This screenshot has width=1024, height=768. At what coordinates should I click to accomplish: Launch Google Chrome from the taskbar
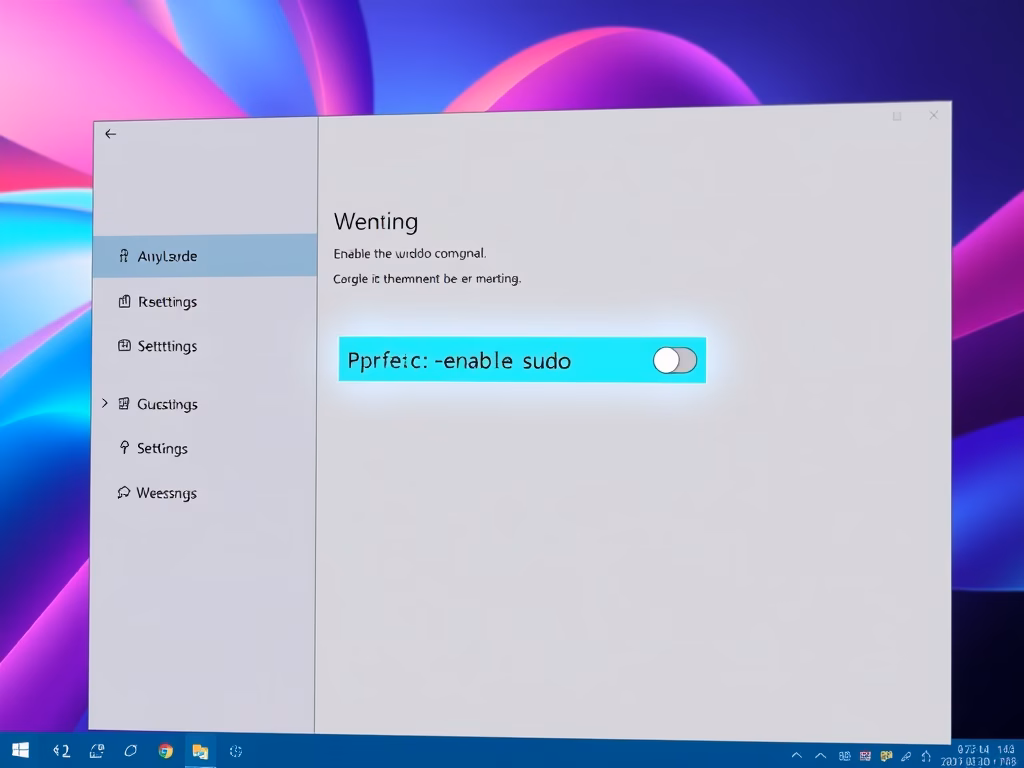click(165, 751)
